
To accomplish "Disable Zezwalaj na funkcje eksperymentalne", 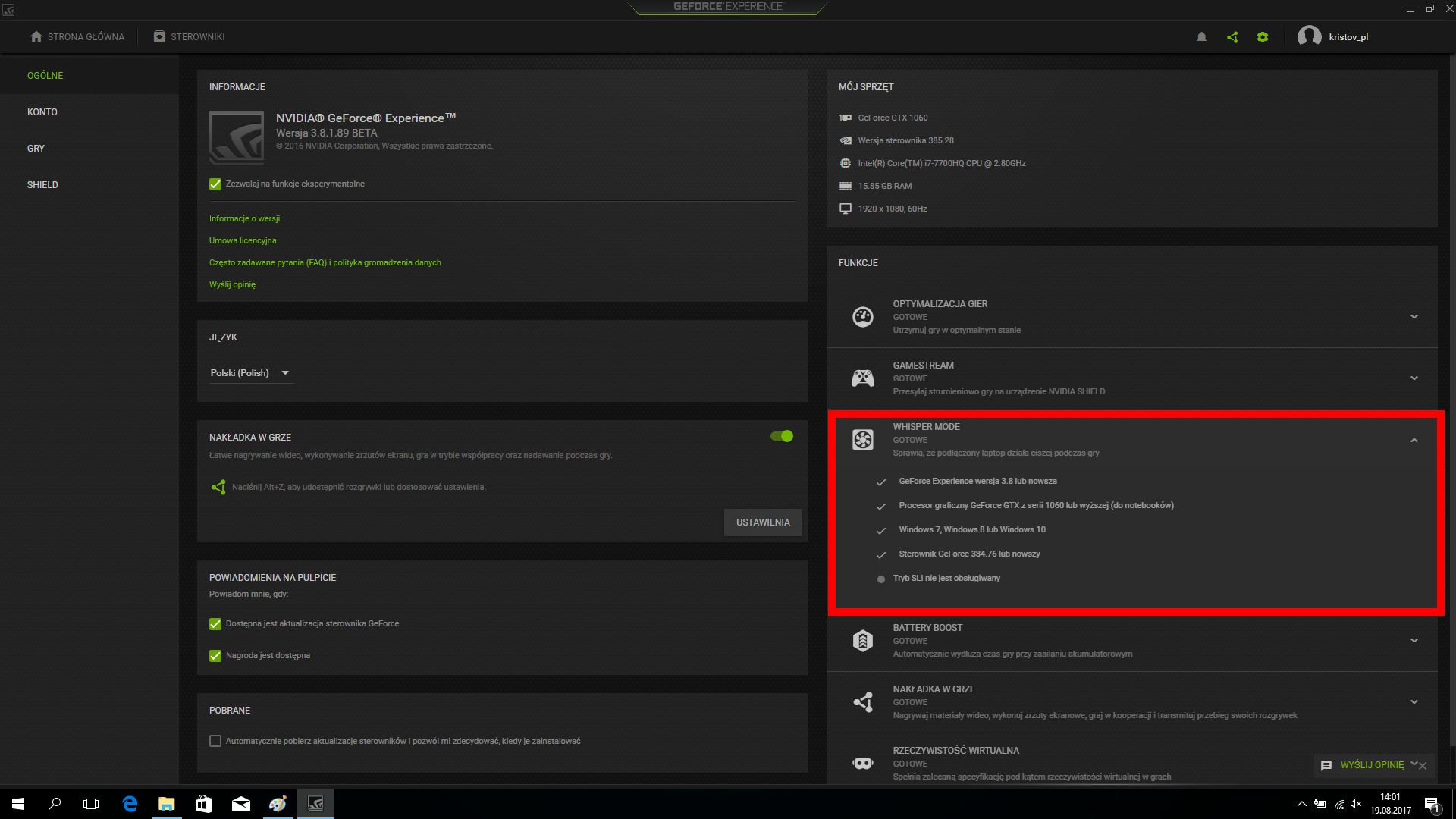I will 215,184.
